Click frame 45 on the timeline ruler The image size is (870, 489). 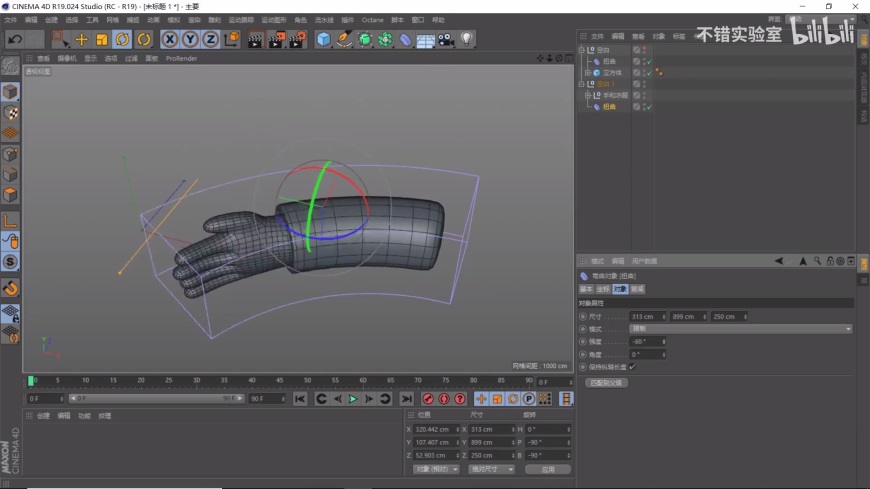click(x=280, y=381)
